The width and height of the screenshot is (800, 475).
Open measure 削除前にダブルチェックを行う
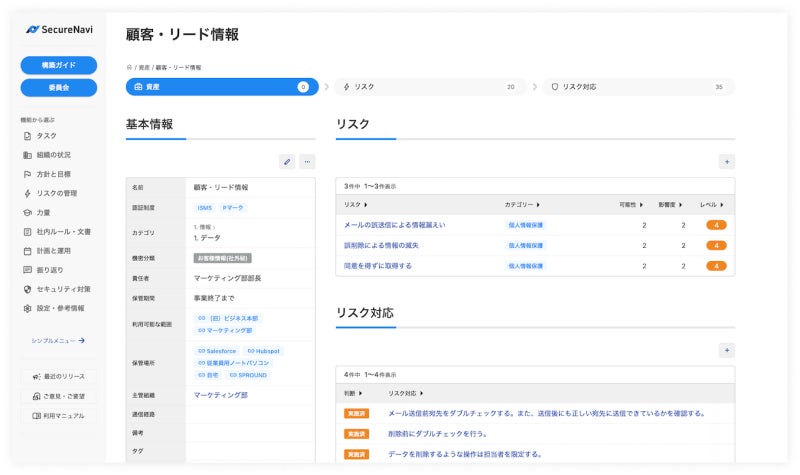tap(437, 434)
